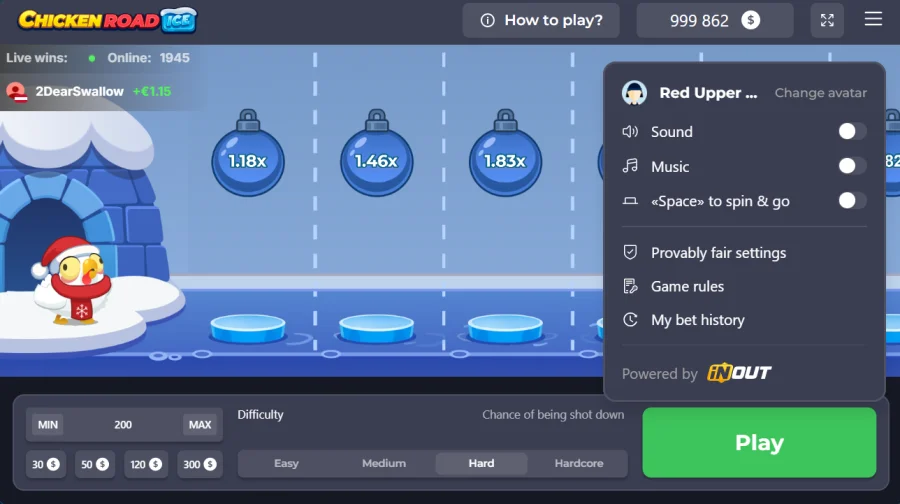Click the shield icon for Provably fair

coord(630,253)
